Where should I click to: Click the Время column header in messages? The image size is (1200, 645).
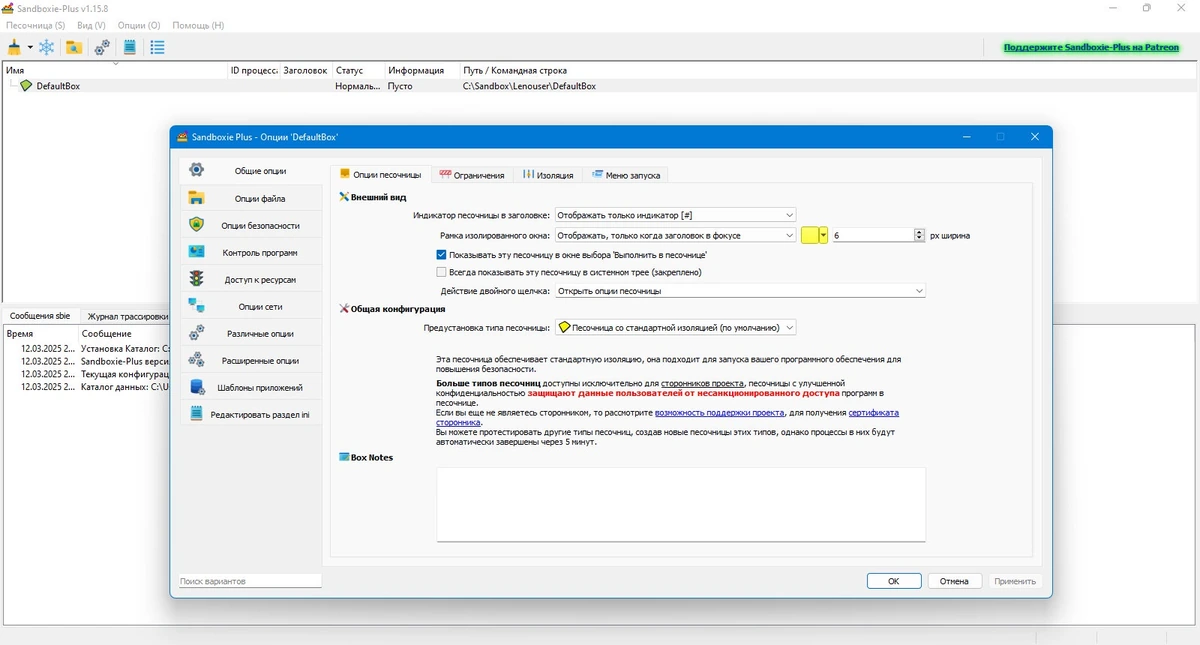pos(40,333)
